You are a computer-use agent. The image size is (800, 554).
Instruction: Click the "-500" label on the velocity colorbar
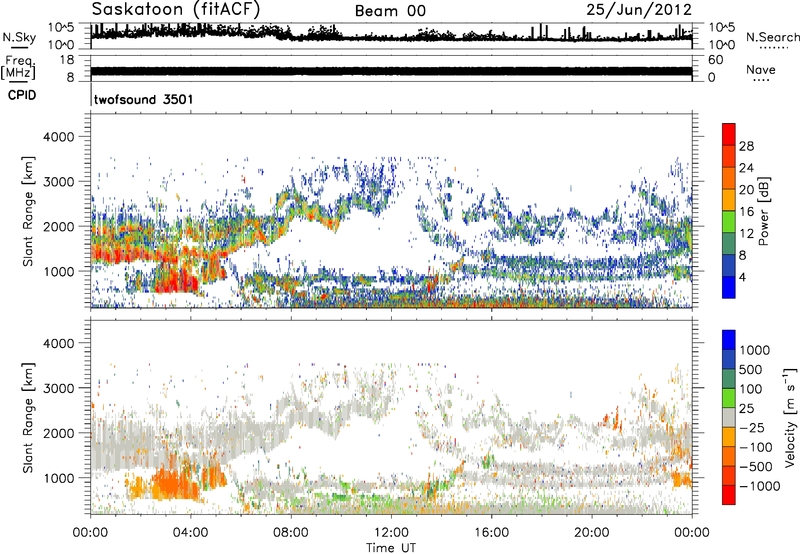coord(756,467)
